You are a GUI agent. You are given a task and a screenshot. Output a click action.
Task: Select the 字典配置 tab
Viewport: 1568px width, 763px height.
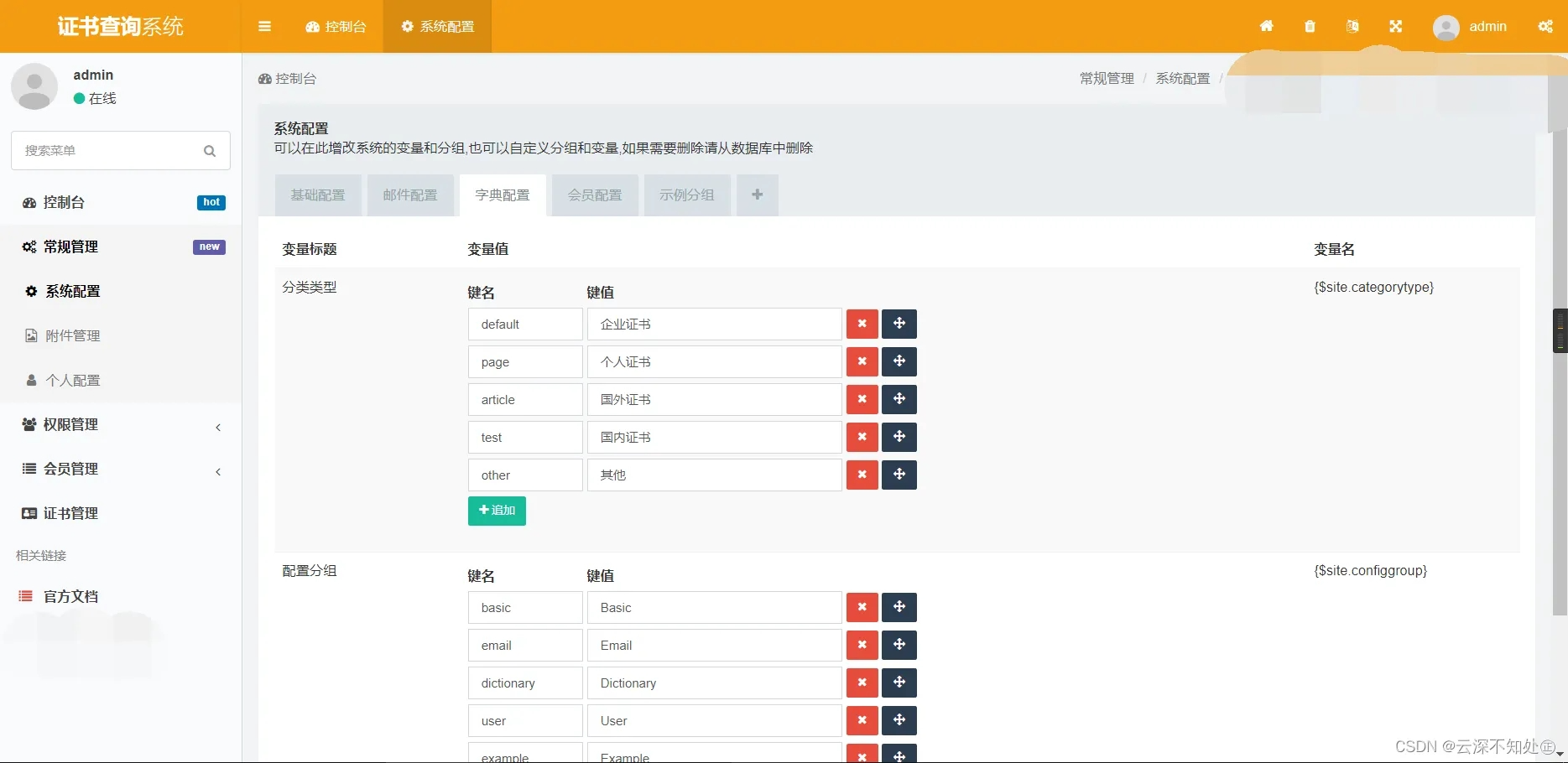(x=503, y=195)
